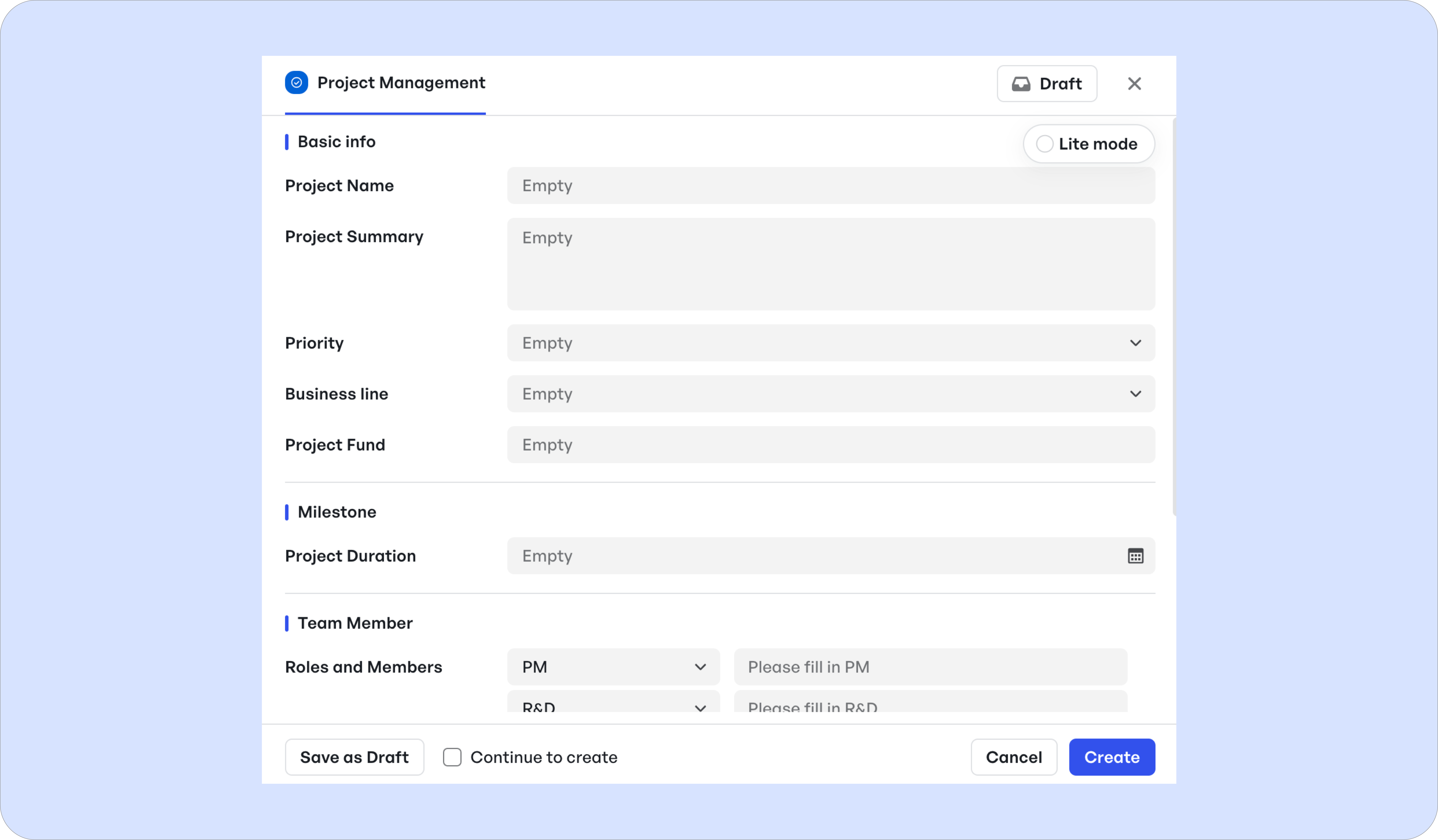The width and height of the screenshot is (1438, 840).
Task: Focus the Project Fund input field
Action: (x=831, y=445)
